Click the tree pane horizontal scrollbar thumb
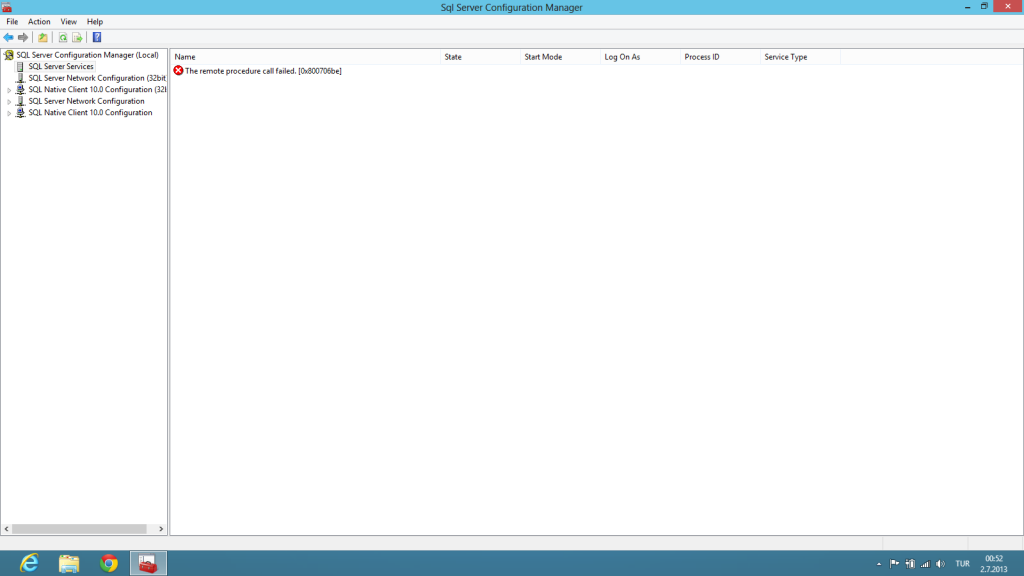 (79, 529)
